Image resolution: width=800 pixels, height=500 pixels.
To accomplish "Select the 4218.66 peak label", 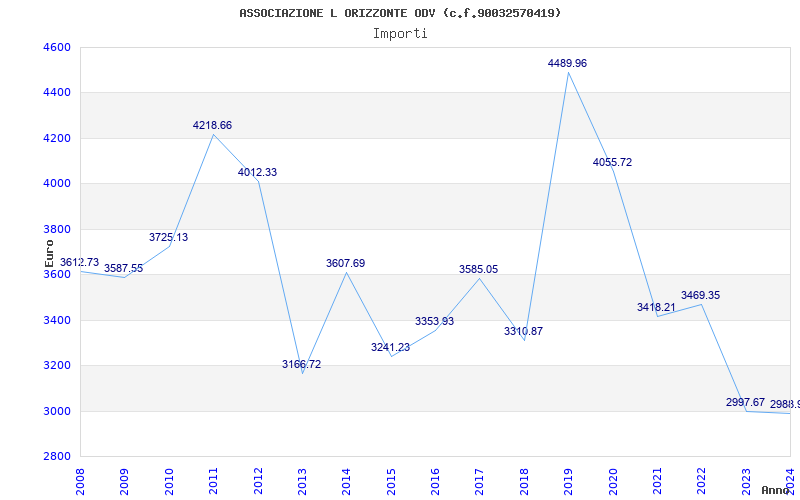I will (x=212, y=126).
